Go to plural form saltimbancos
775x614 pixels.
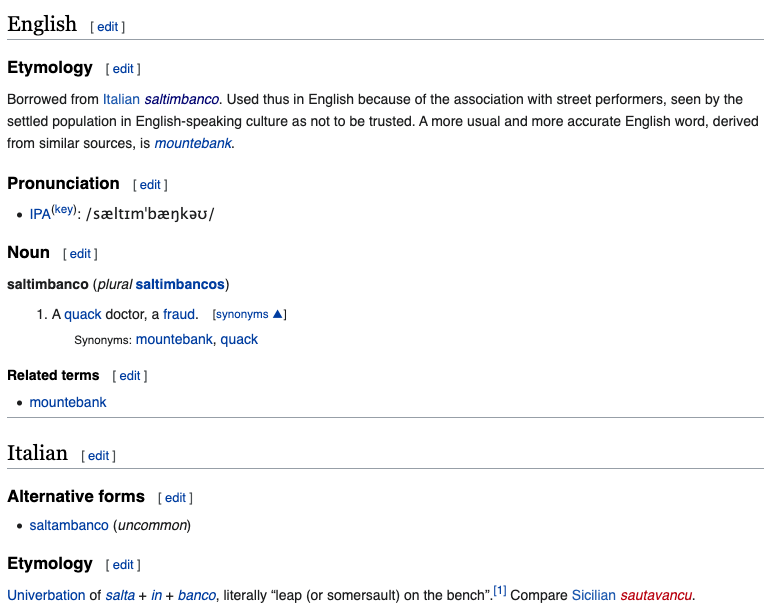pyautogui.click(x=180, y=284)
